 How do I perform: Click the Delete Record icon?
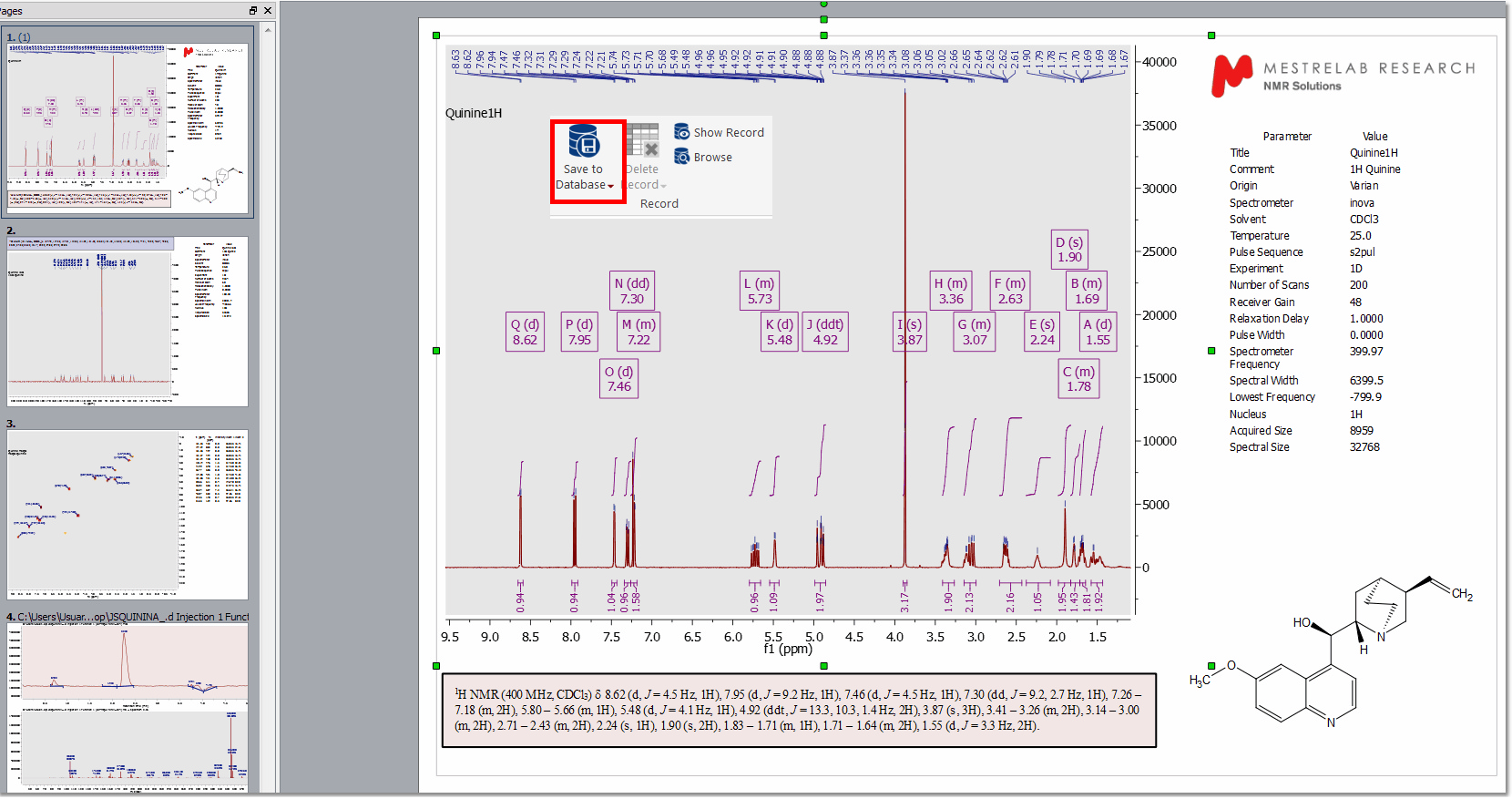tap(642, 139)
